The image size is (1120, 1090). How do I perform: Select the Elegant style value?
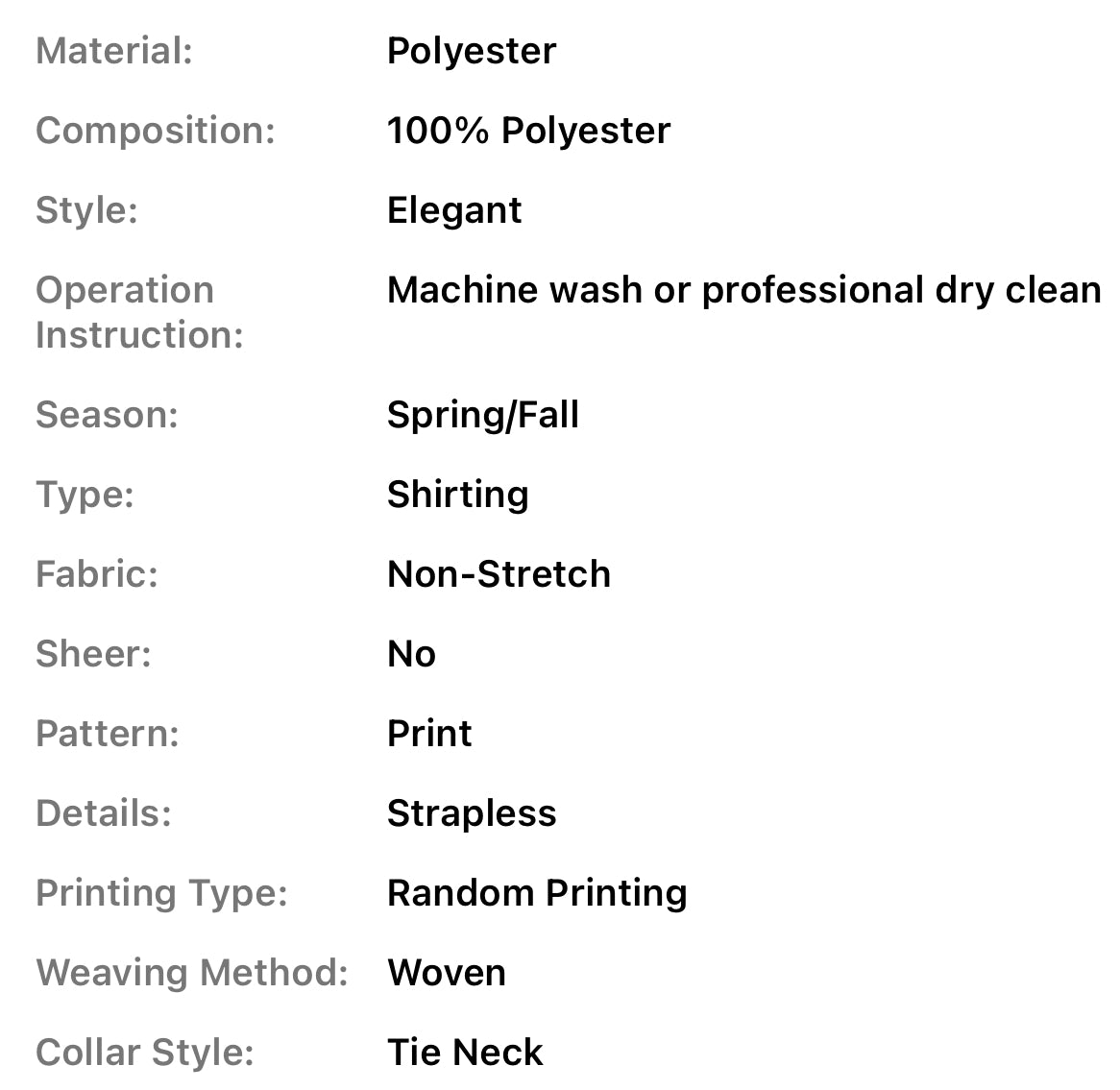(x=454, y=210)
